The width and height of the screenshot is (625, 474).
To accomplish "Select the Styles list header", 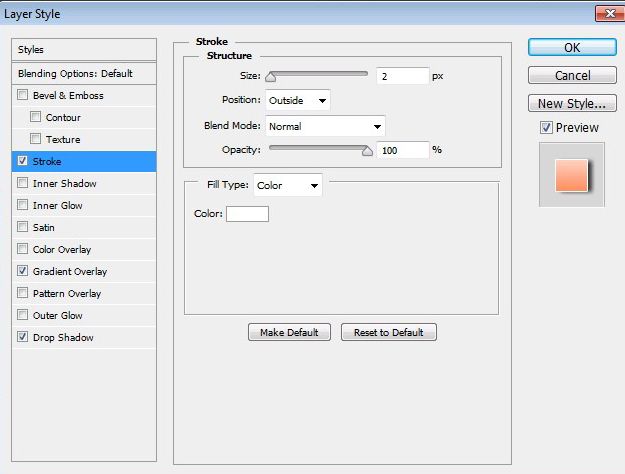I will (x=85, y=50).
